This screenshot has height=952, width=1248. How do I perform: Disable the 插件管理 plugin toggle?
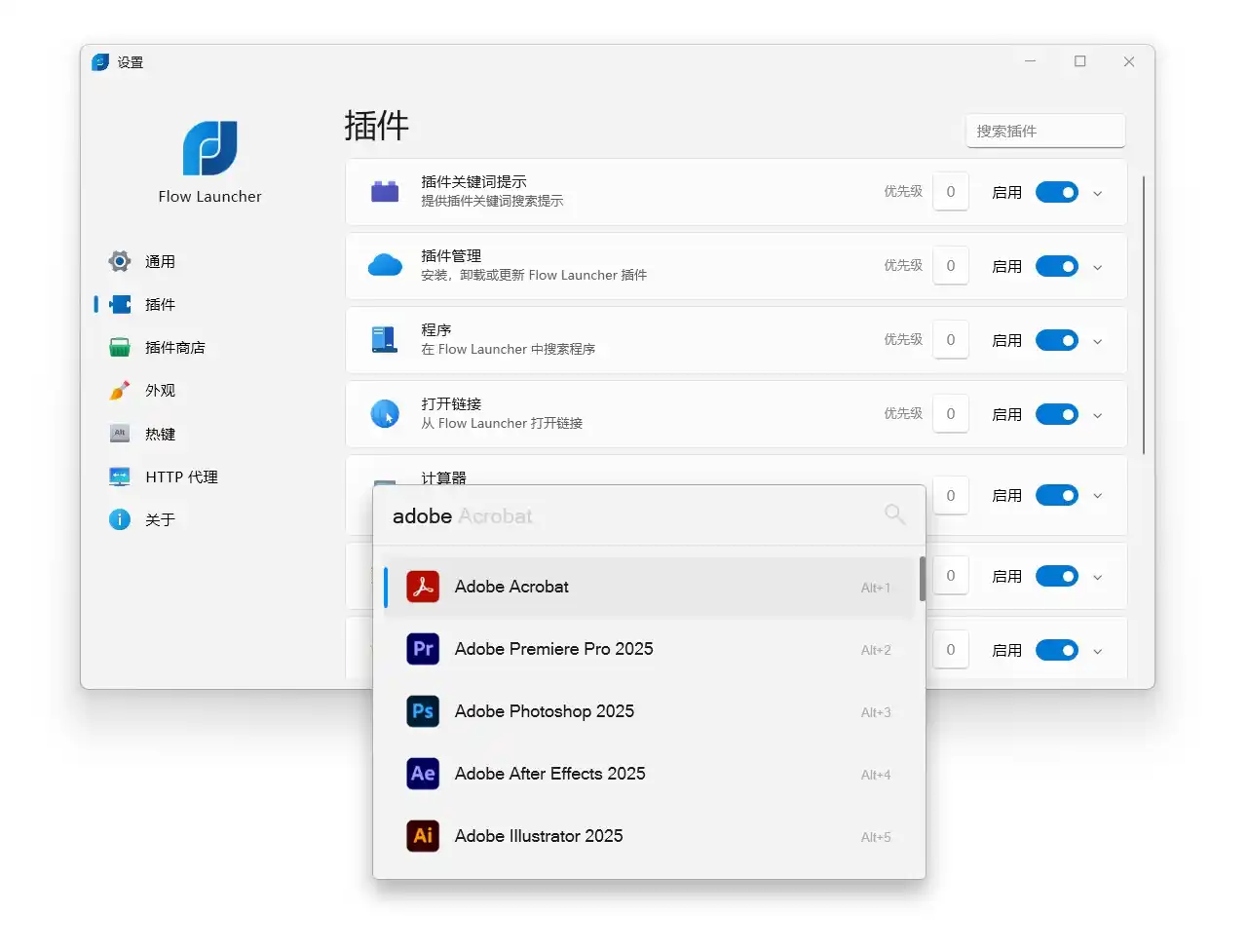point(1057,266)
